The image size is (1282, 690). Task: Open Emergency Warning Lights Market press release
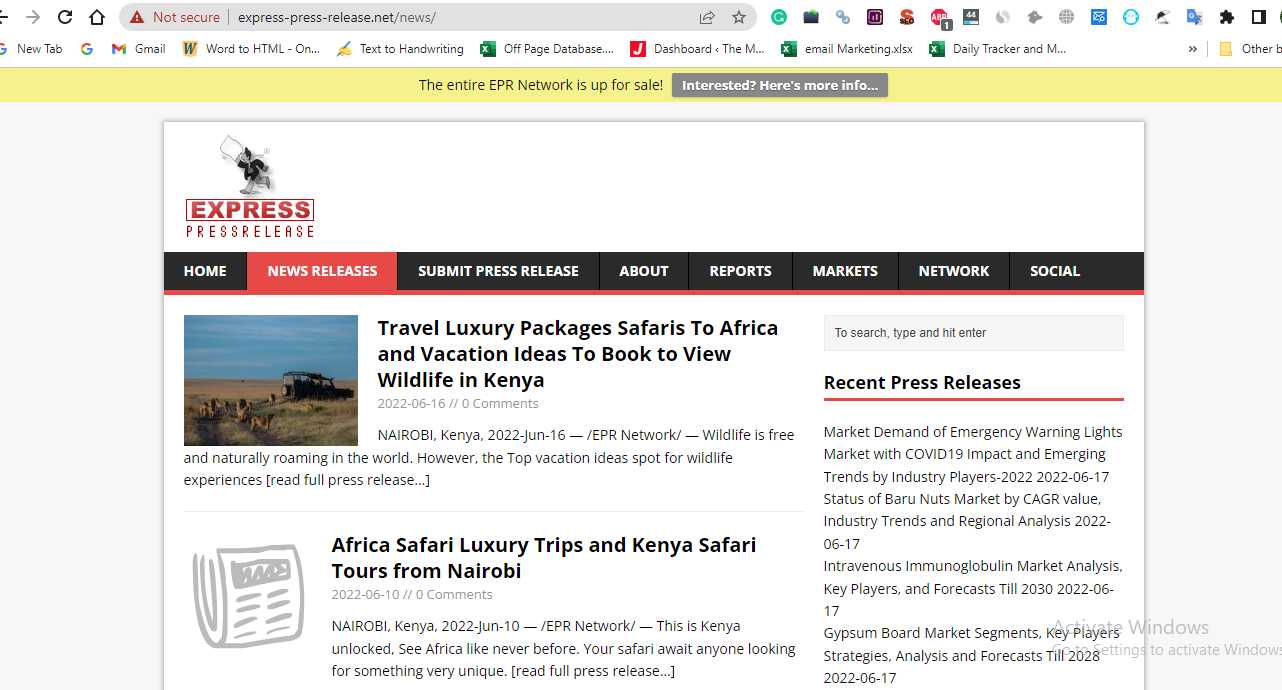(x=973, y=454)
